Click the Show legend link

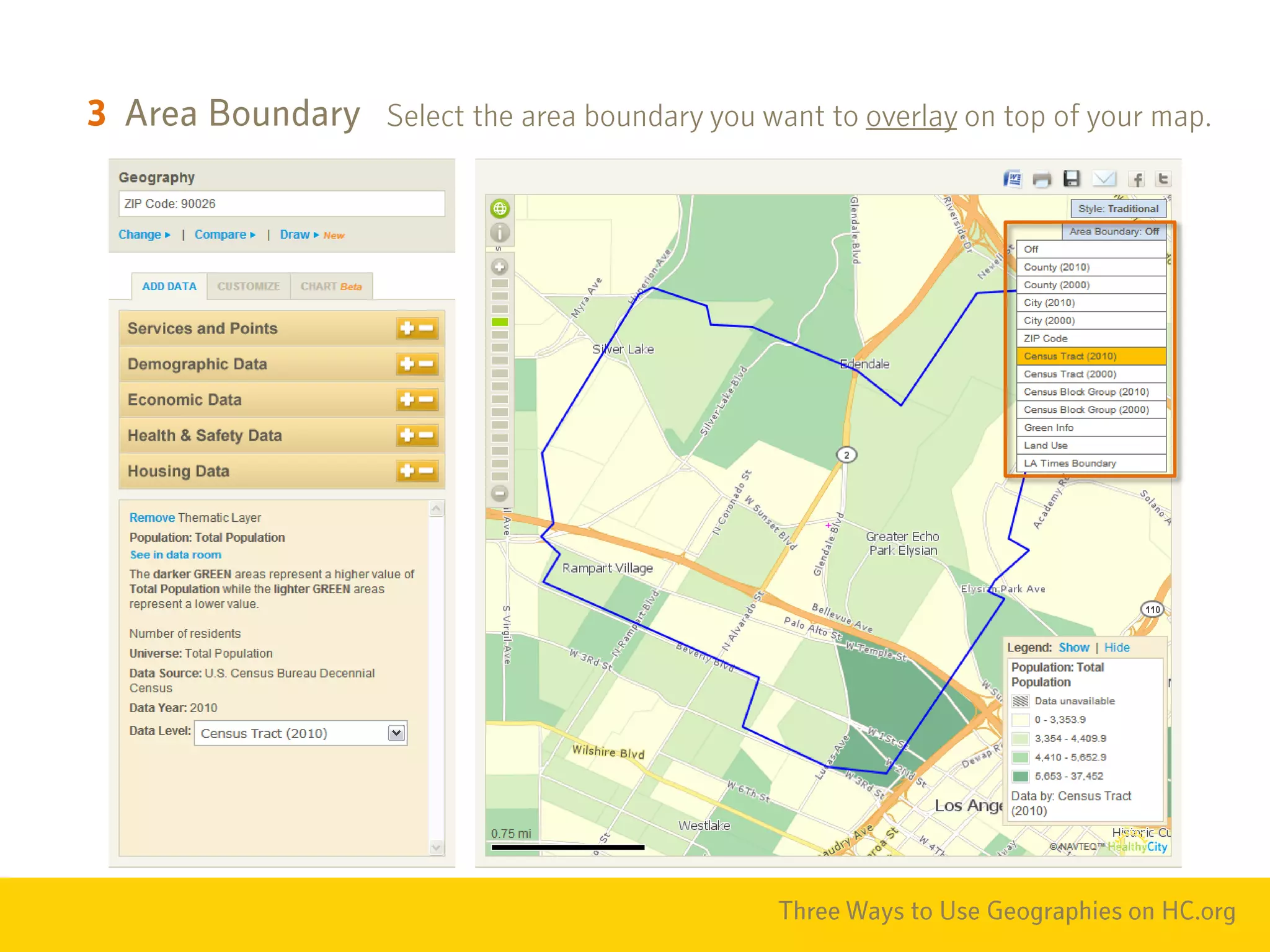[x=1073, y=648]
